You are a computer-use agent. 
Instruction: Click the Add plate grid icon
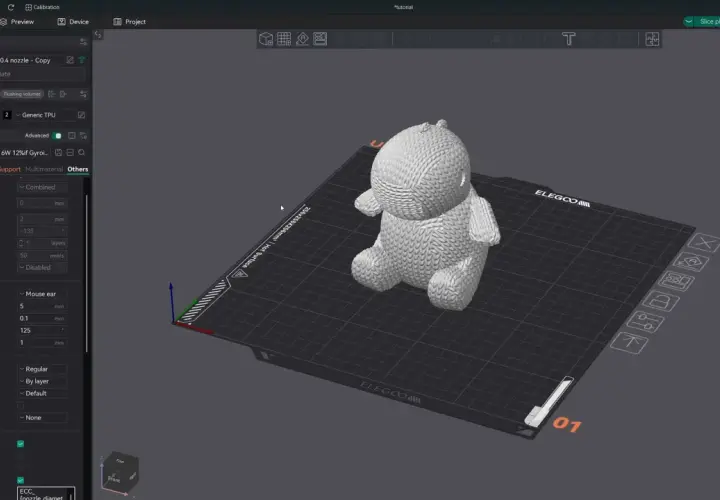pyautogui.click(x=284, y=39)
